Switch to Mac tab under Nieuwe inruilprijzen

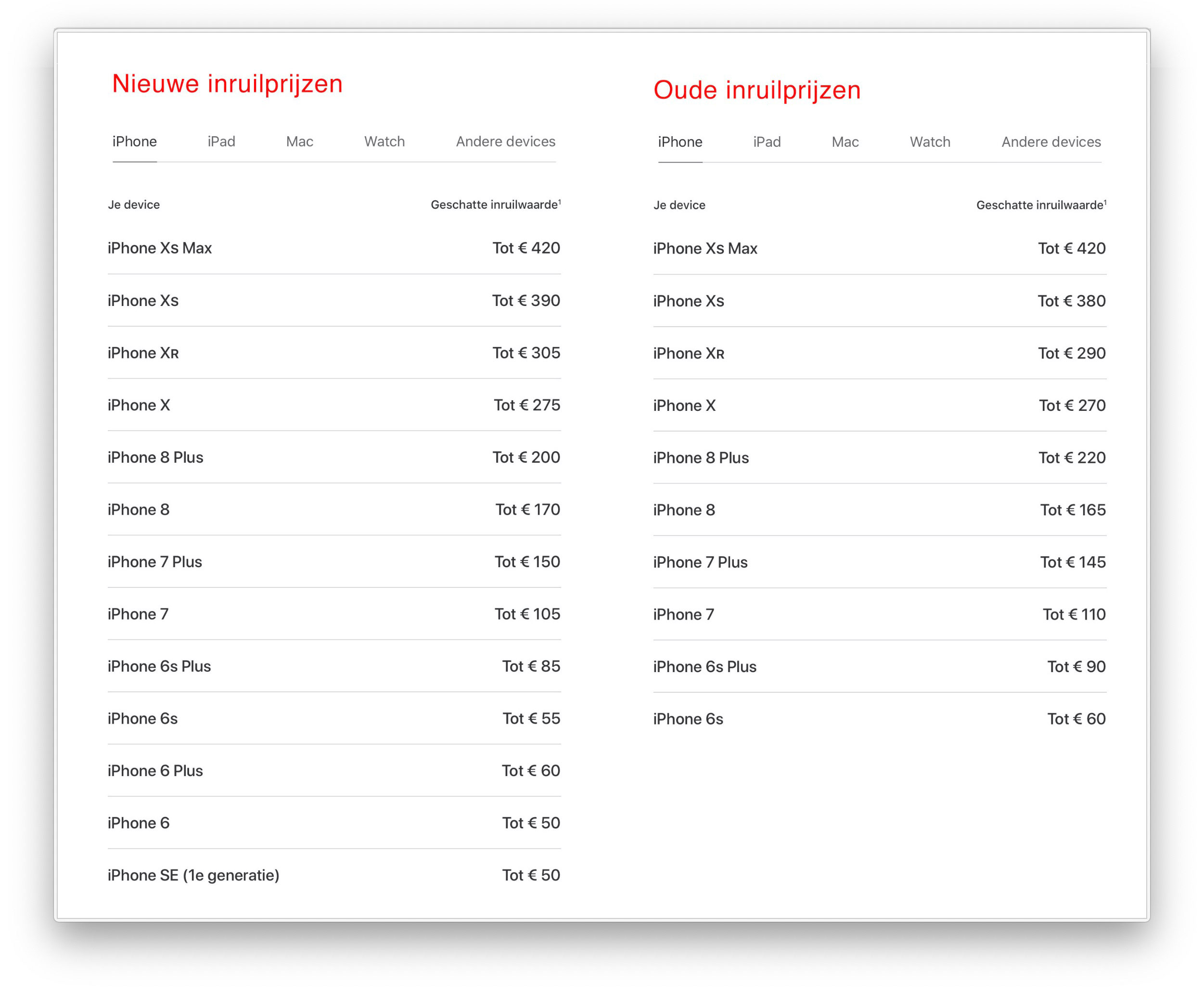pos(300,141)
